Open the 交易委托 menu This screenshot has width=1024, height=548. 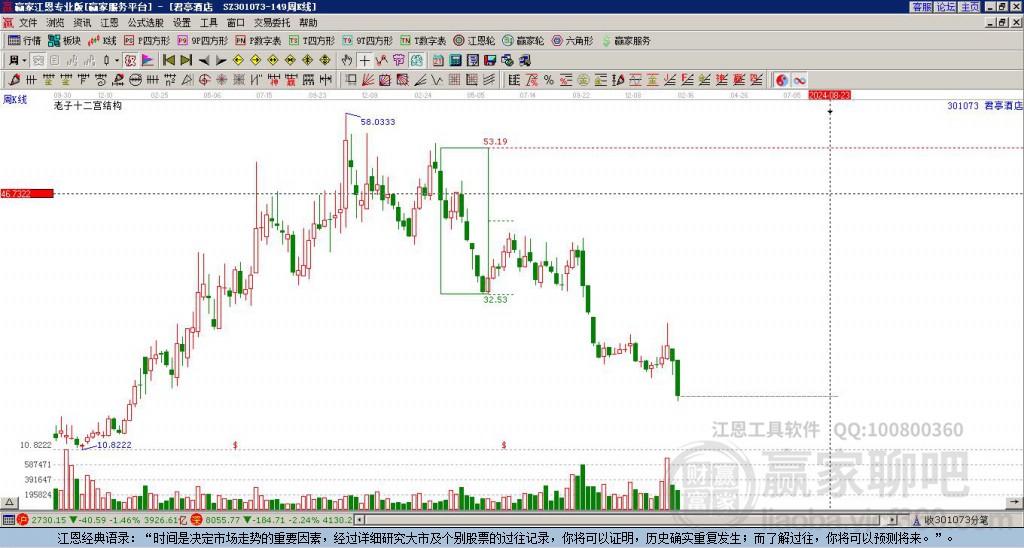pyautogui.click(x=272, y=23)
